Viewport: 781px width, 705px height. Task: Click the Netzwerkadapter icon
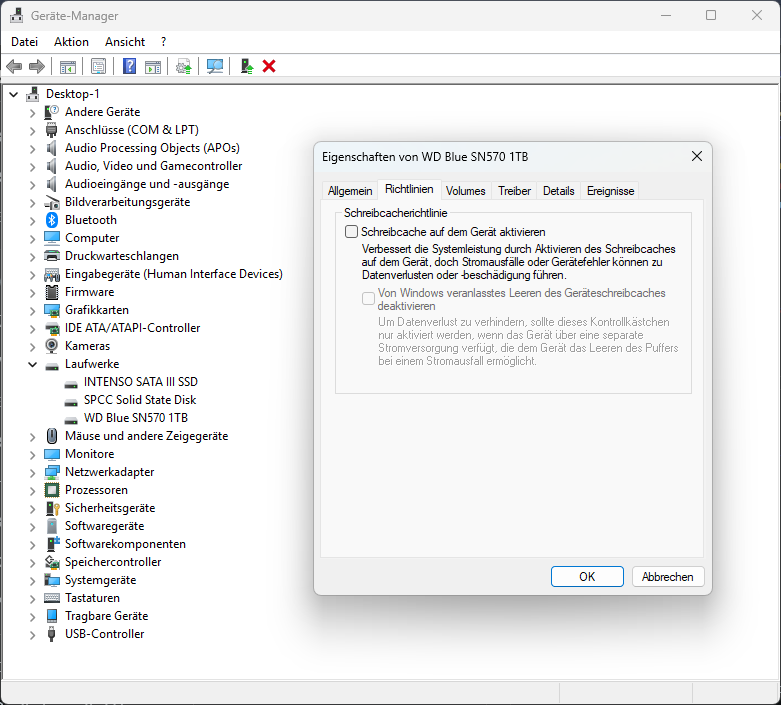(x=52, y=472)
